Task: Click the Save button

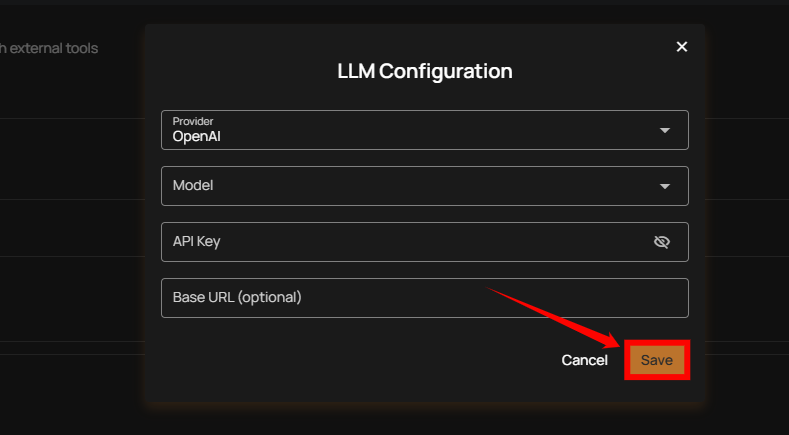Action: tap(657, 360)
